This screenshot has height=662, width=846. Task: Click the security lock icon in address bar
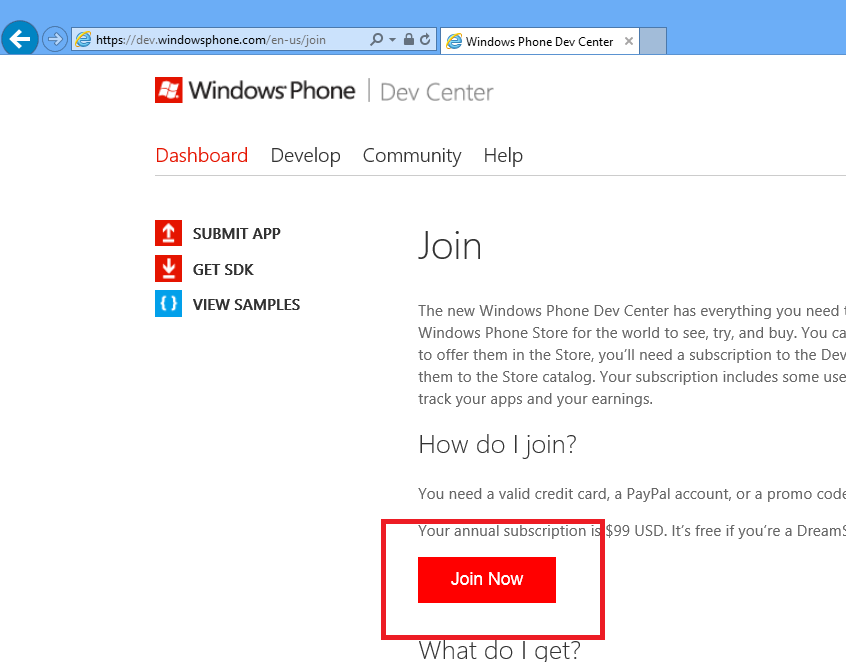tap(409, 39)
